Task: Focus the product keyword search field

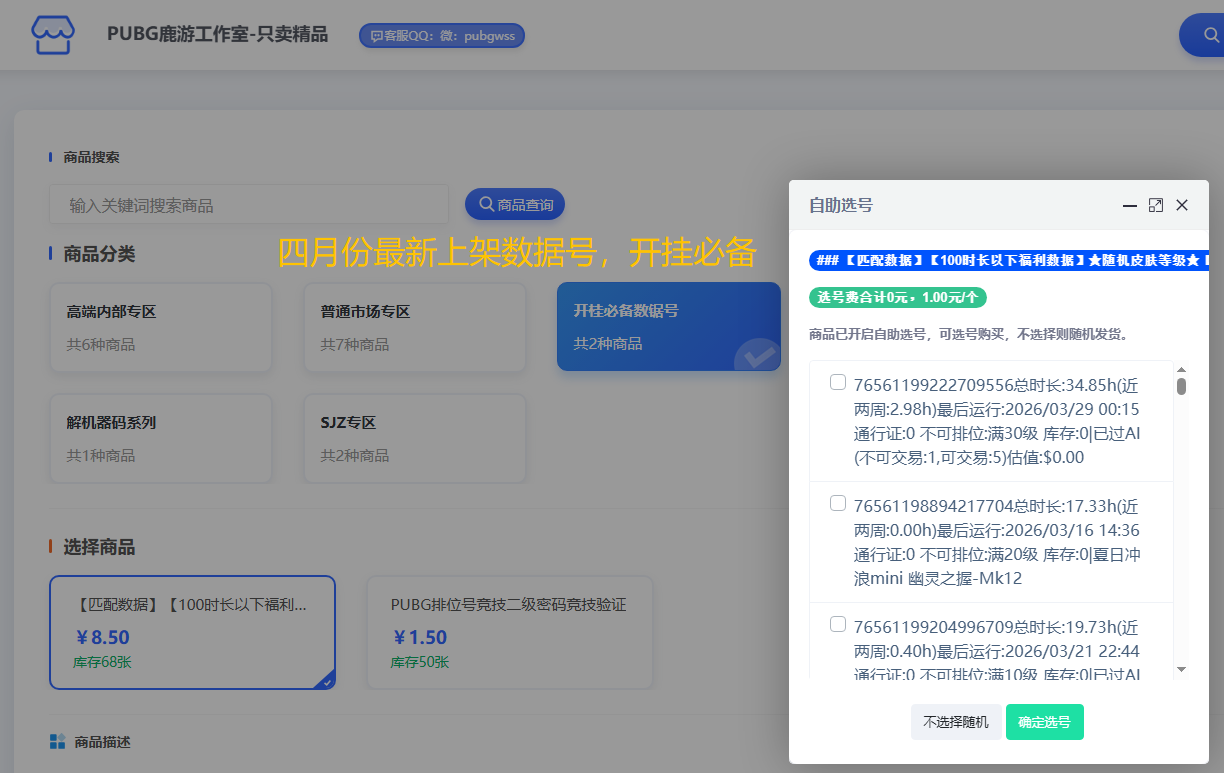Action: coord(249,205)
